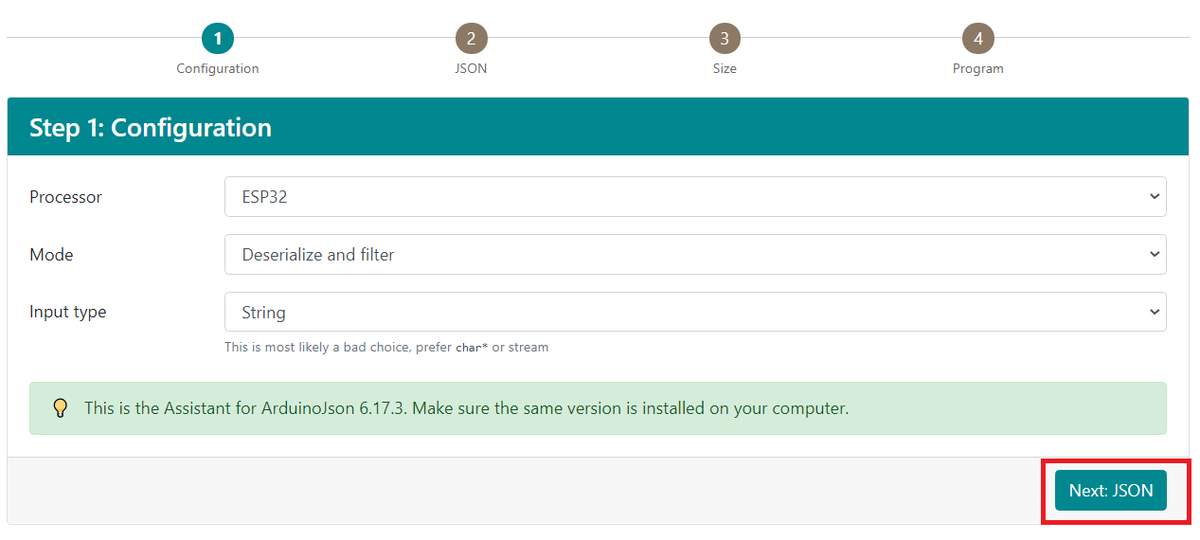Open the Processor dropdown showing ESP32
The width and height of the screenshot is (1200, 540).
(695, 197)
